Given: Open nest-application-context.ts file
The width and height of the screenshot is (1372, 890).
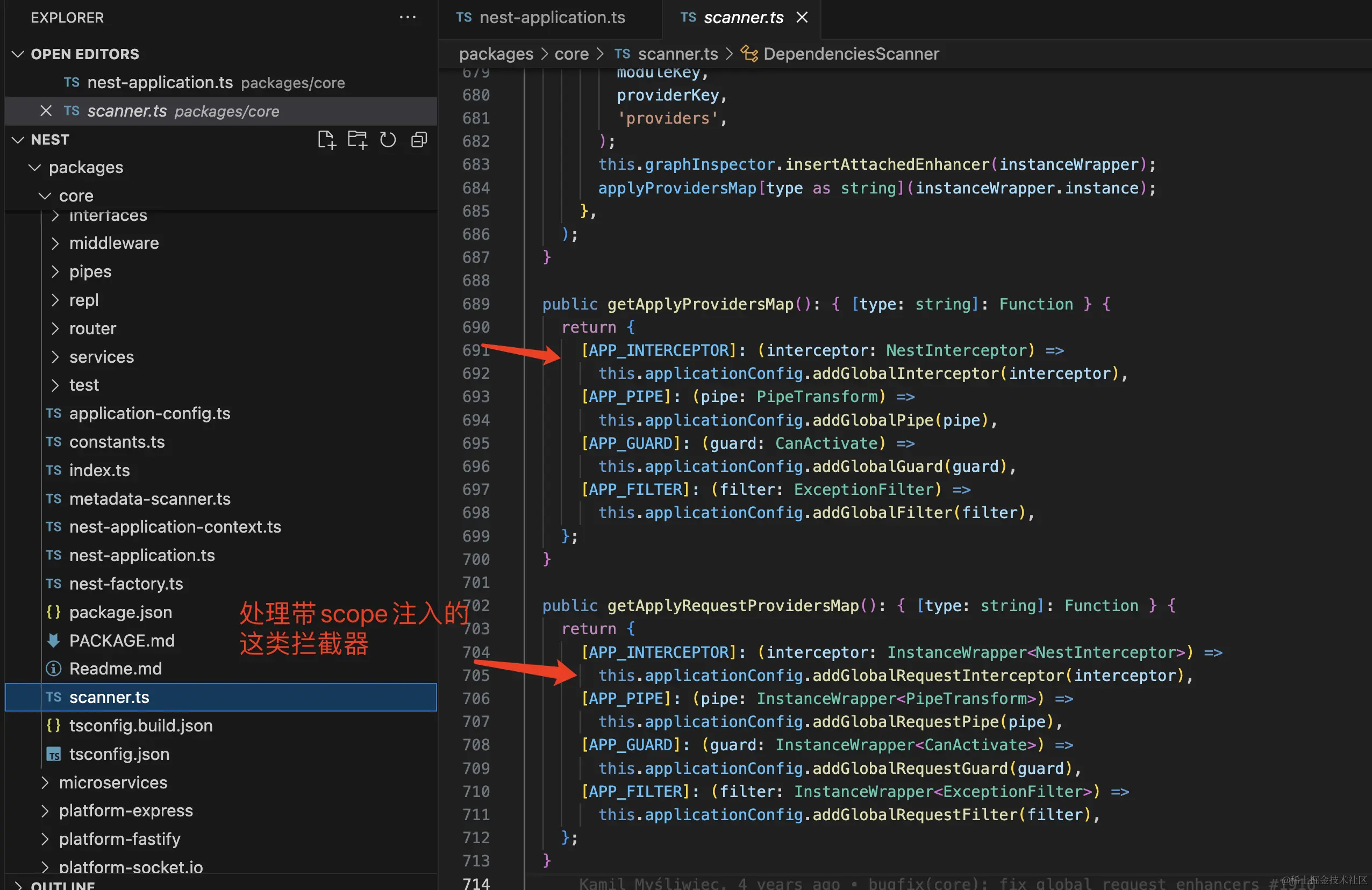Looking at the screenshot, I should 220,527.
